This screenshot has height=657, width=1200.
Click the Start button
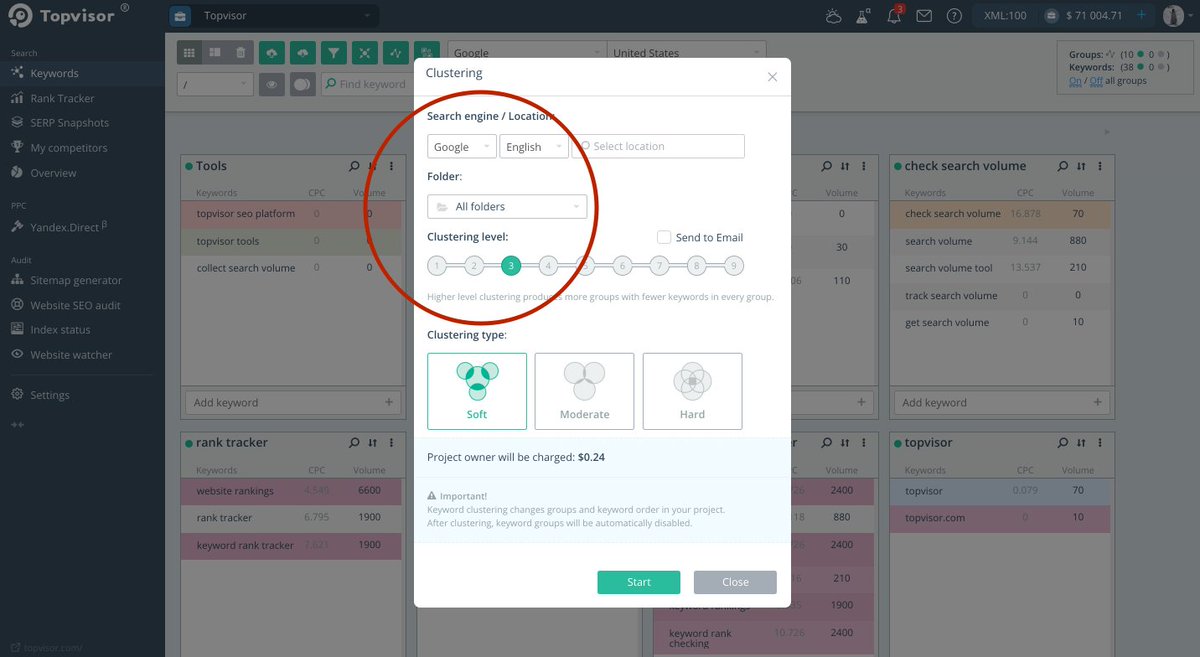point(639,582)
